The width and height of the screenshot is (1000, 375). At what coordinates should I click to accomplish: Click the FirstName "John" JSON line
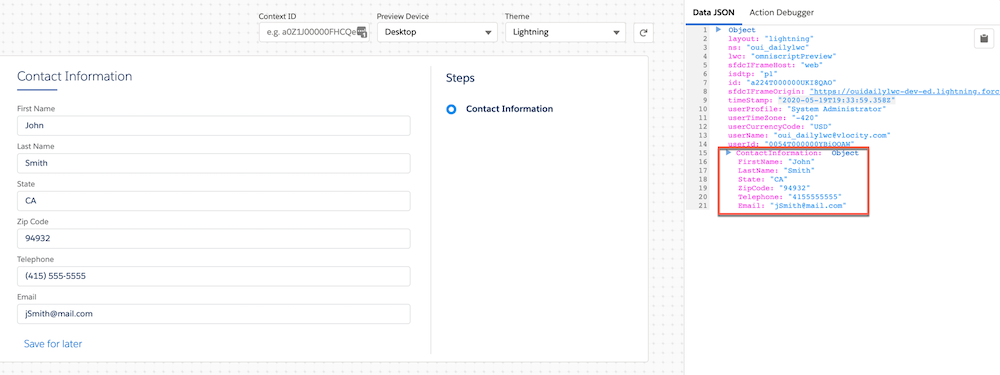776,162
